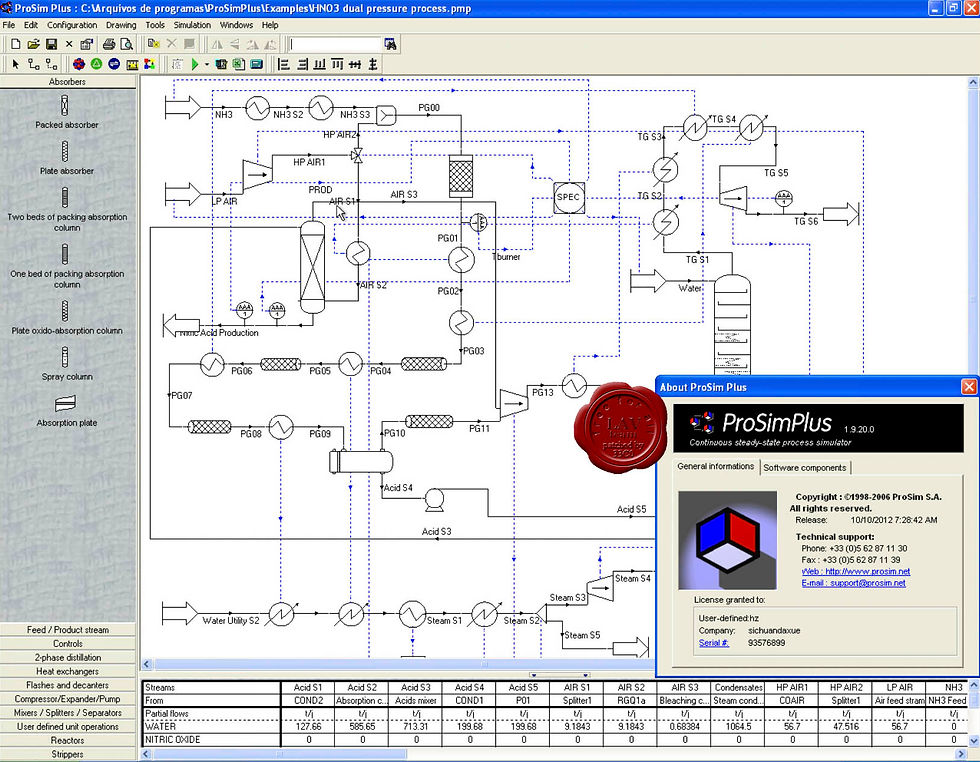Open an existing file from toolbar
Screen dimensions: 980x762
(33, 44)
